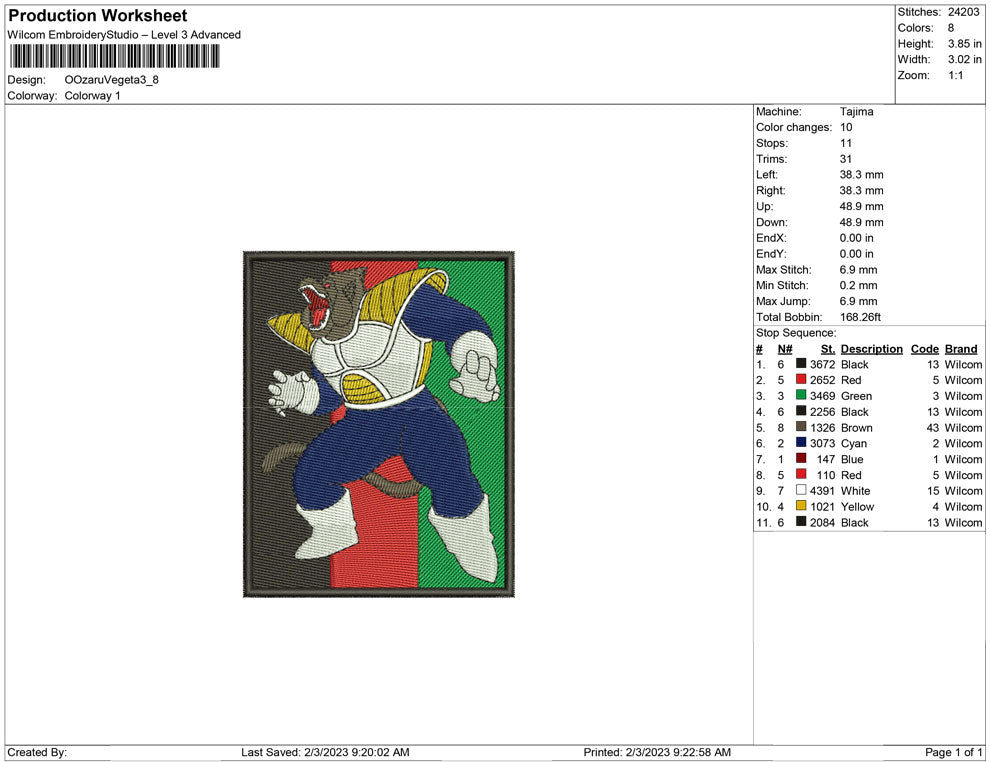Click the barcode under the worksheet title
This screenshot has width=990, height=762.
tap(114, 57)
